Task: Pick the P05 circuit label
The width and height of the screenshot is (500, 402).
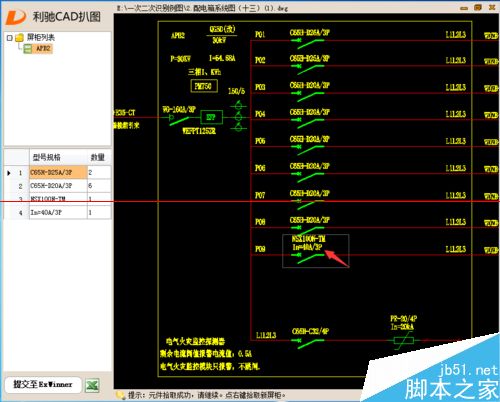Action: tap(260, 141)
